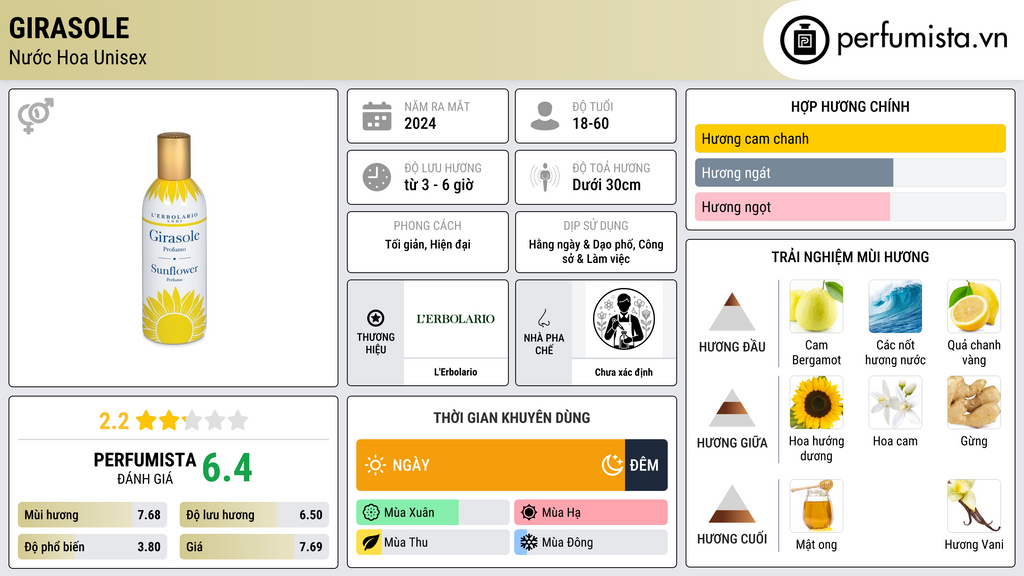
Task: Click the Hợp hương chính heading
Action: pyautogui.click(x=850, y=106)
